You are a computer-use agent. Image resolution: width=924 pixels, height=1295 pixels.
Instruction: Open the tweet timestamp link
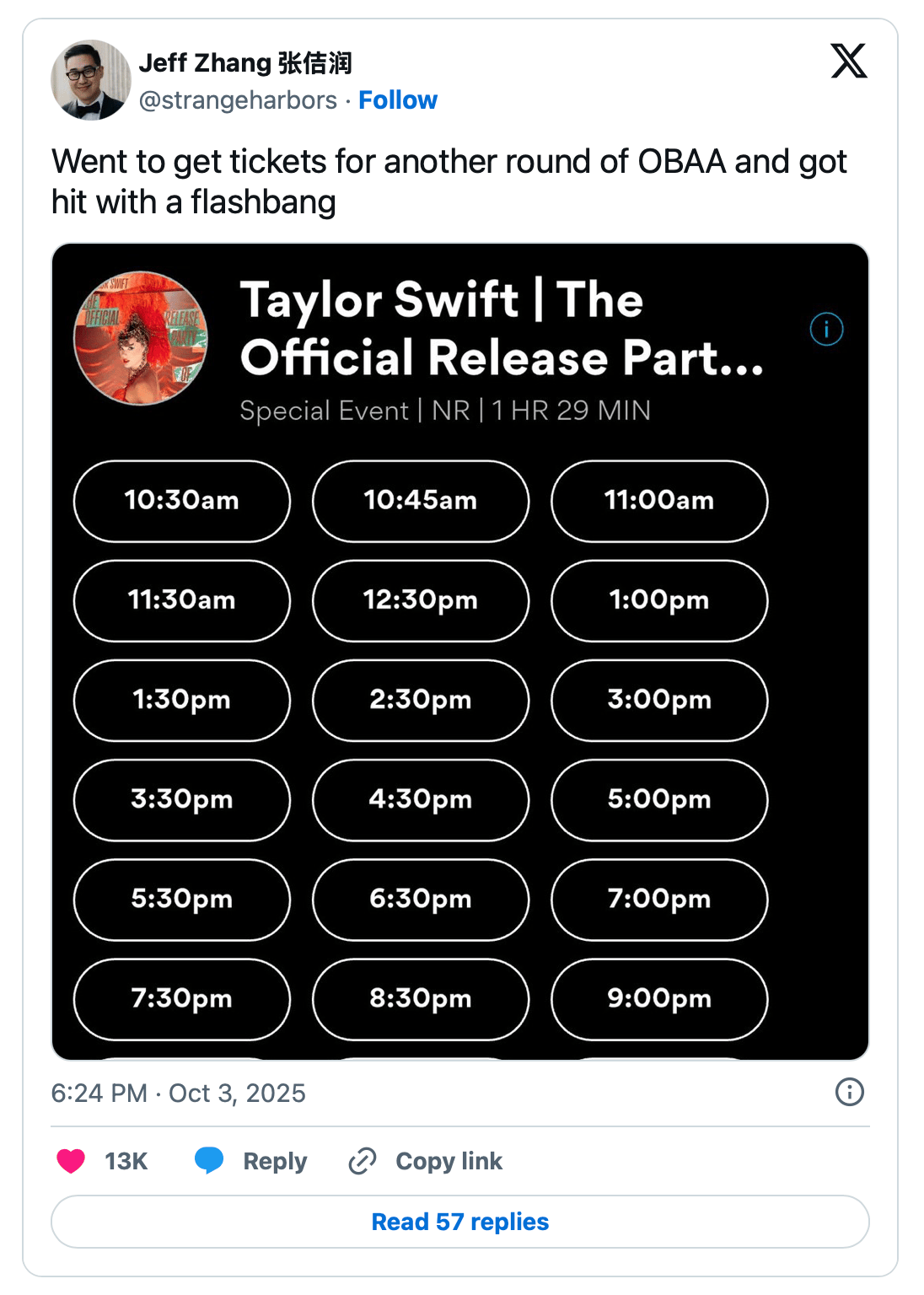tap(179, 1093)
